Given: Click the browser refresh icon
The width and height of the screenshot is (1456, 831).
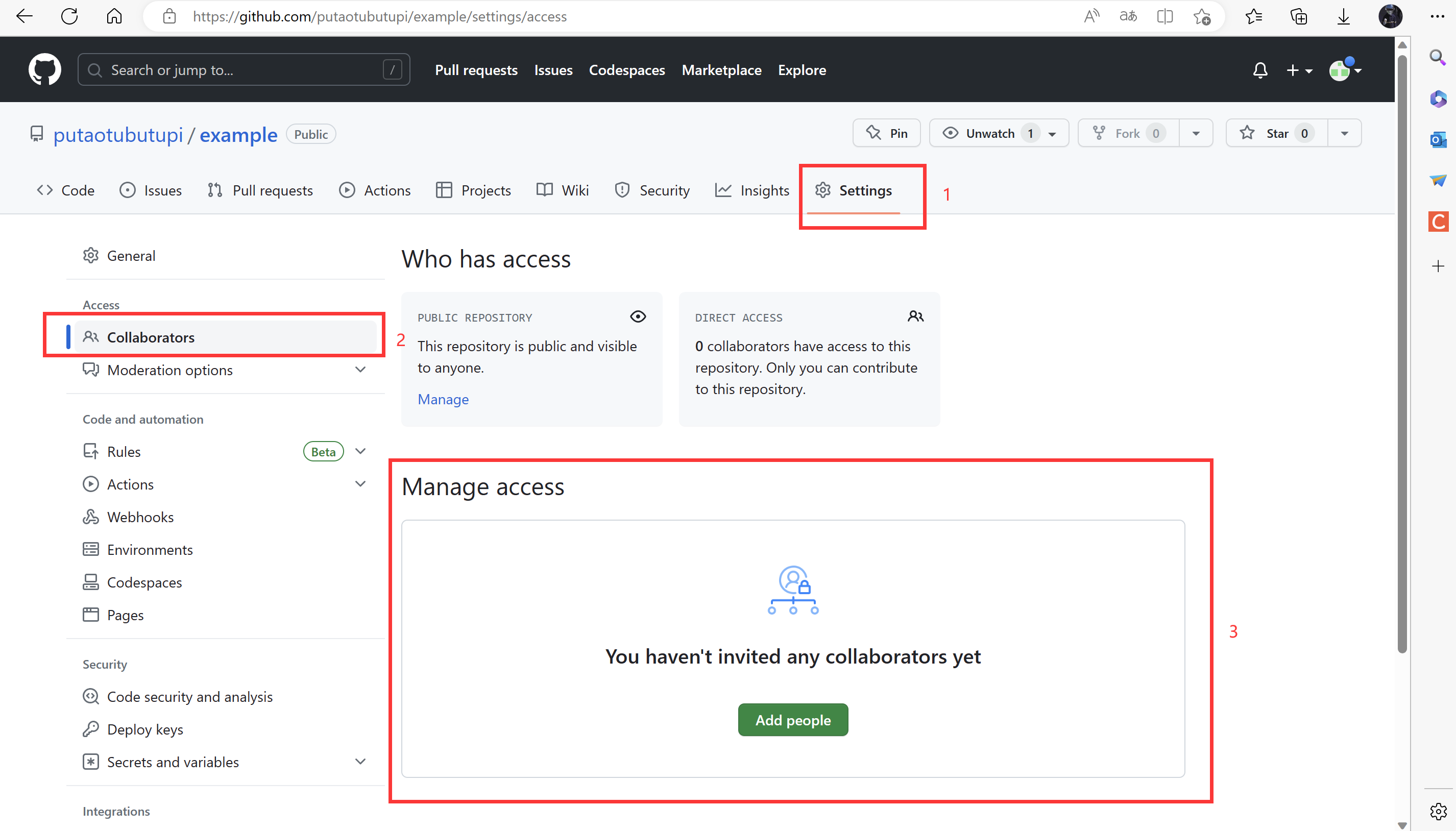Looking at the screenshot, I should [x=69, y=16].
